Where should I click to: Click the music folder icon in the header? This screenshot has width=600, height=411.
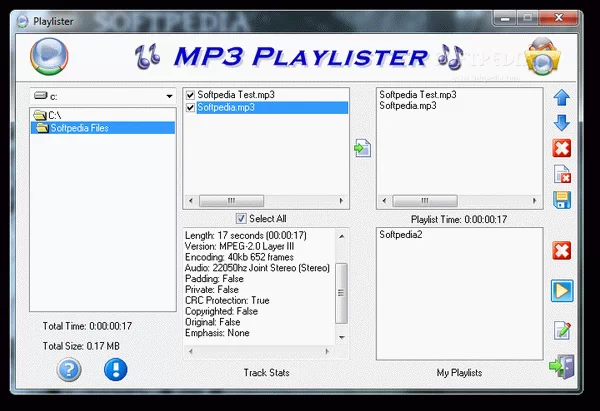[x=543, y=57]
